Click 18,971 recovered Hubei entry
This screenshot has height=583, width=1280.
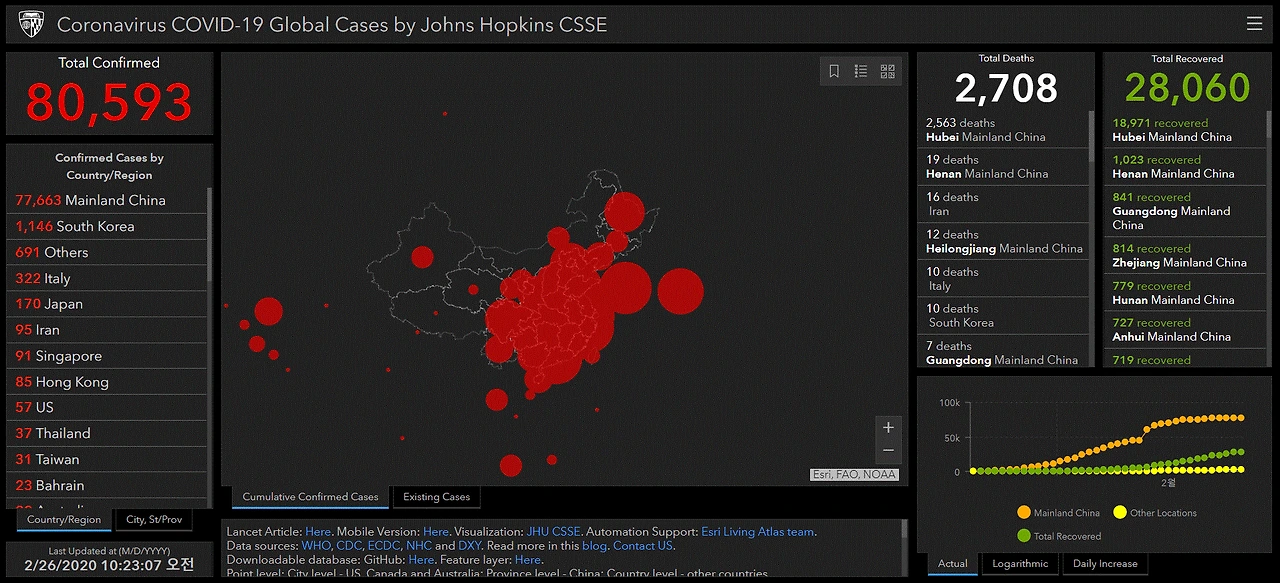[x=1185, y=130]
